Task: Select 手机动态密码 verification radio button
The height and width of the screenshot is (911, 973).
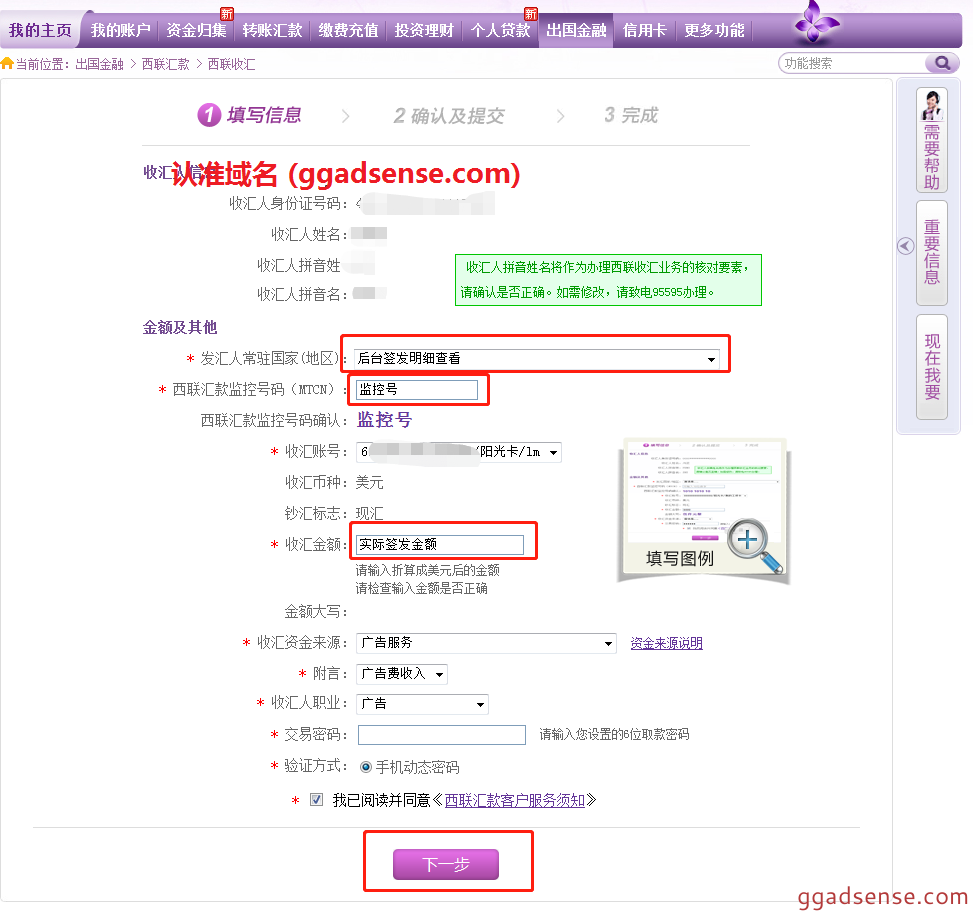Action: pyautogui.click(x=365, y=767)
